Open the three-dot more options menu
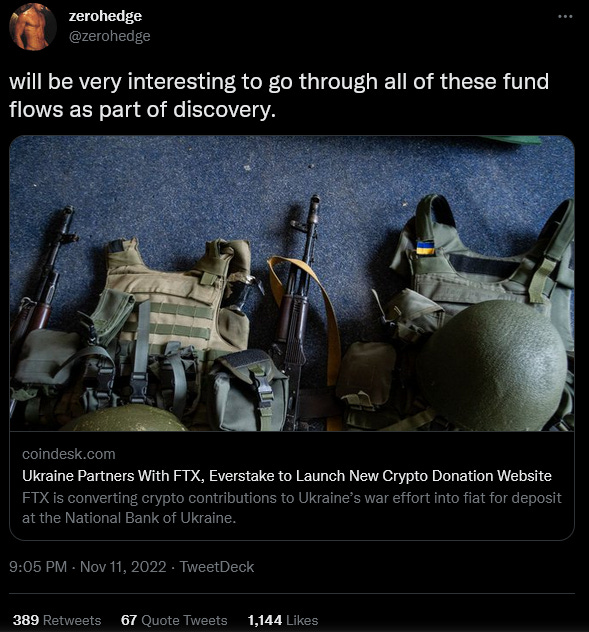The width and height of the screenshot is (589, 632). click(x=565, y=17)
